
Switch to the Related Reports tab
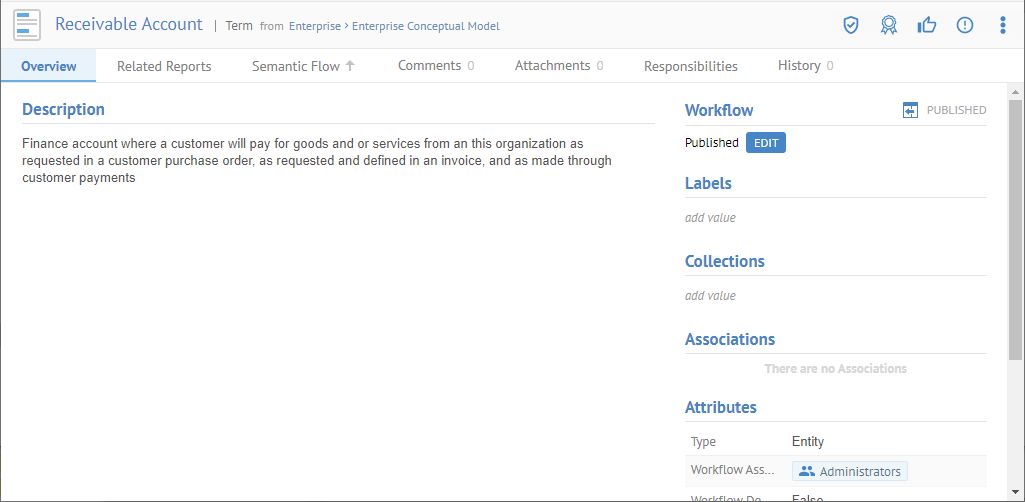(x=164, y=66)
